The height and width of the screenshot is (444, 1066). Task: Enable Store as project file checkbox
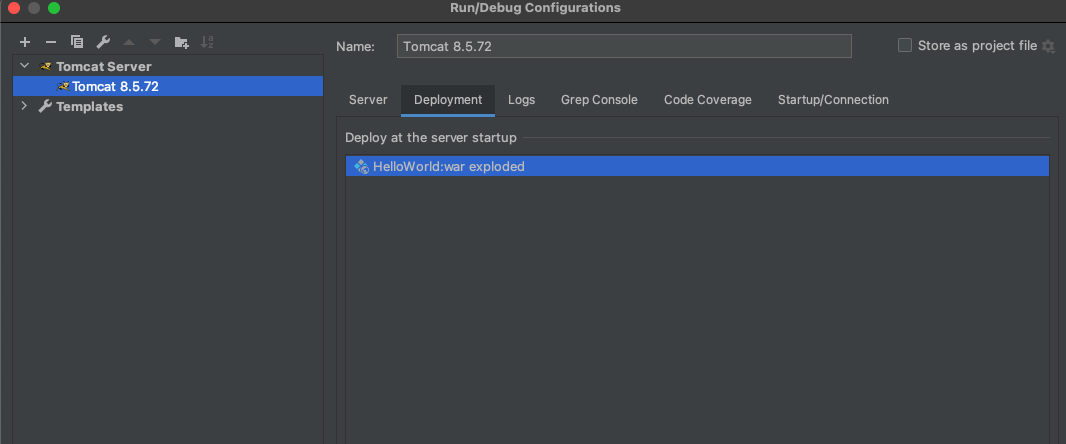[905, 46]
